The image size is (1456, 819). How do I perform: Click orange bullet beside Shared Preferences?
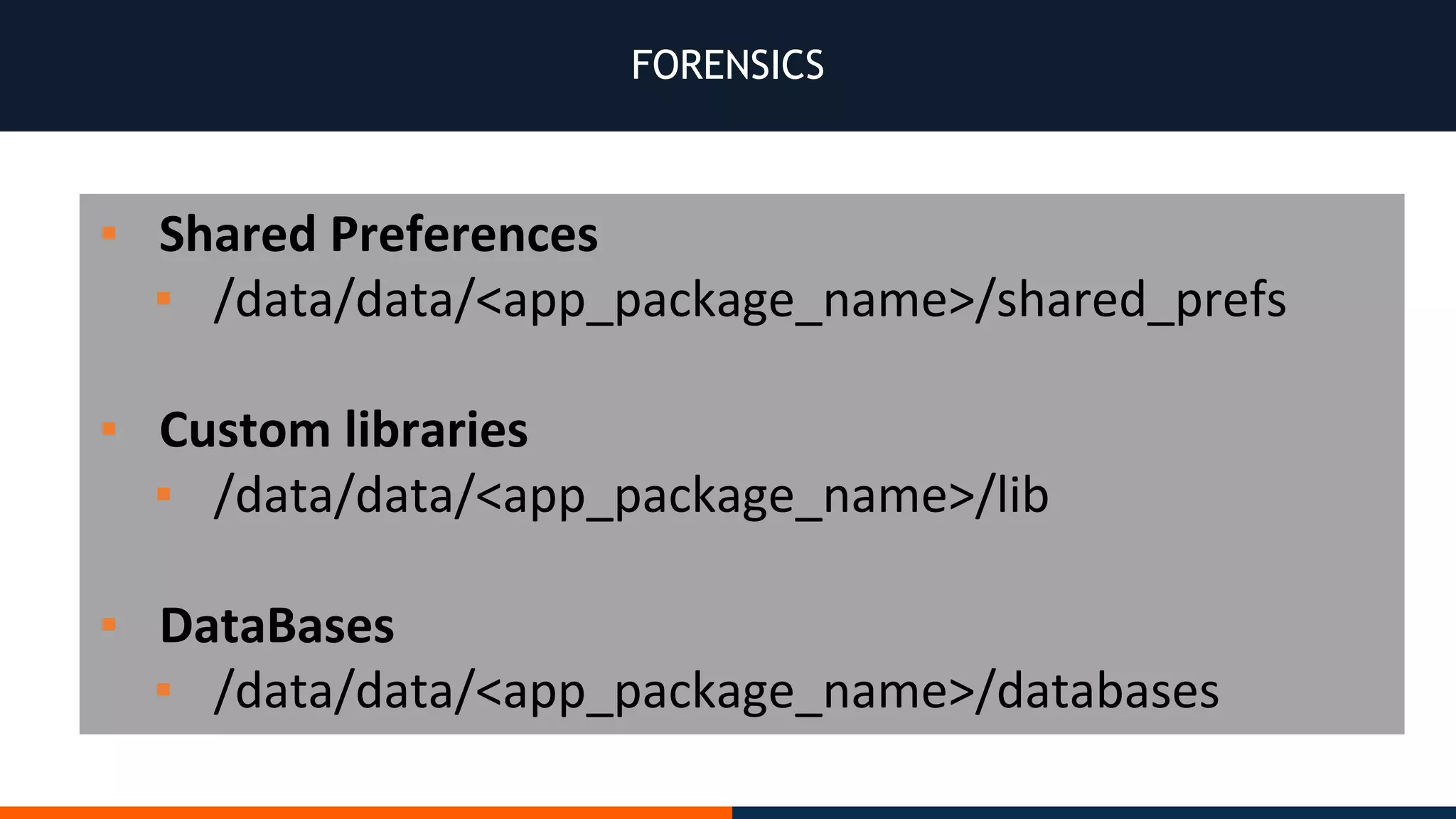(x=109, y=233)
